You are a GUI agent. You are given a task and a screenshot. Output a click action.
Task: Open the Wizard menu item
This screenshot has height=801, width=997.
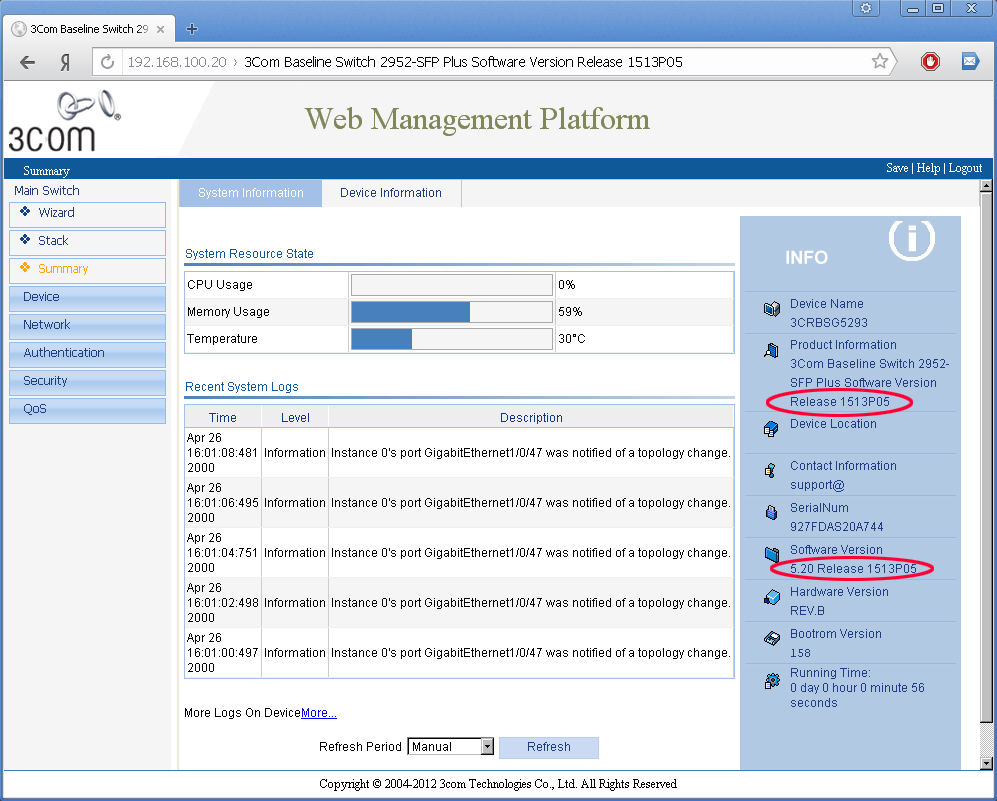88,214
